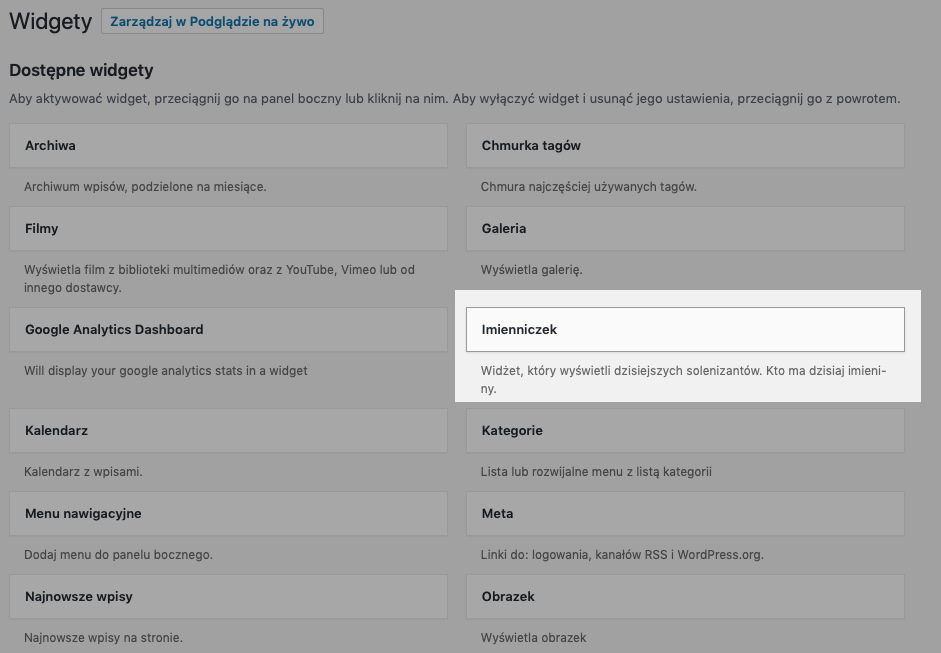Click the highlighted Imienniczek widget
The height and width of the screenshot is (653, 941).
(685, 330)
